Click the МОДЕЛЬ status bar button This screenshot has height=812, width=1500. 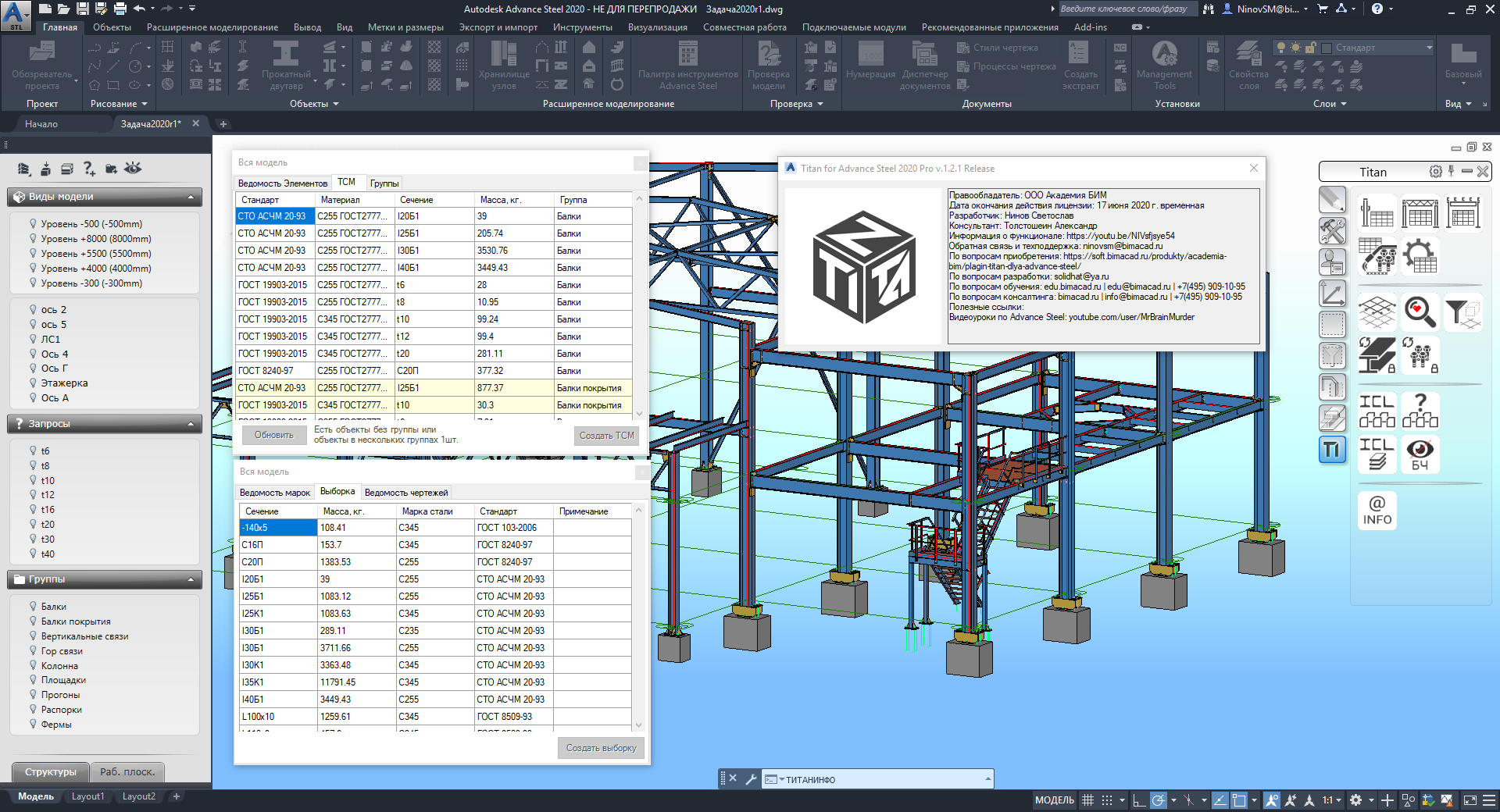click(1054, 800)
